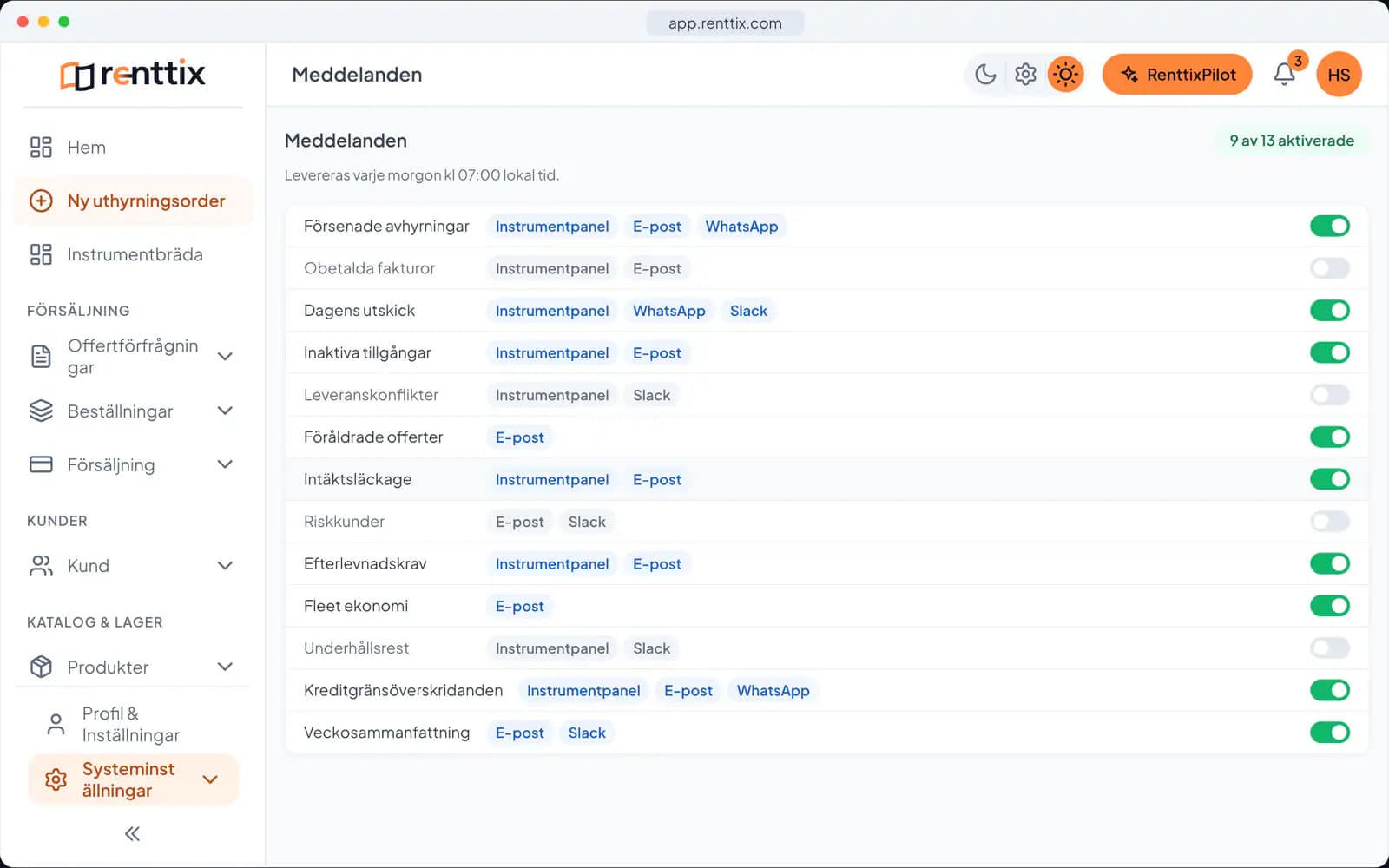
Task: Click the Produkter box icon
Action: (41, 667)
